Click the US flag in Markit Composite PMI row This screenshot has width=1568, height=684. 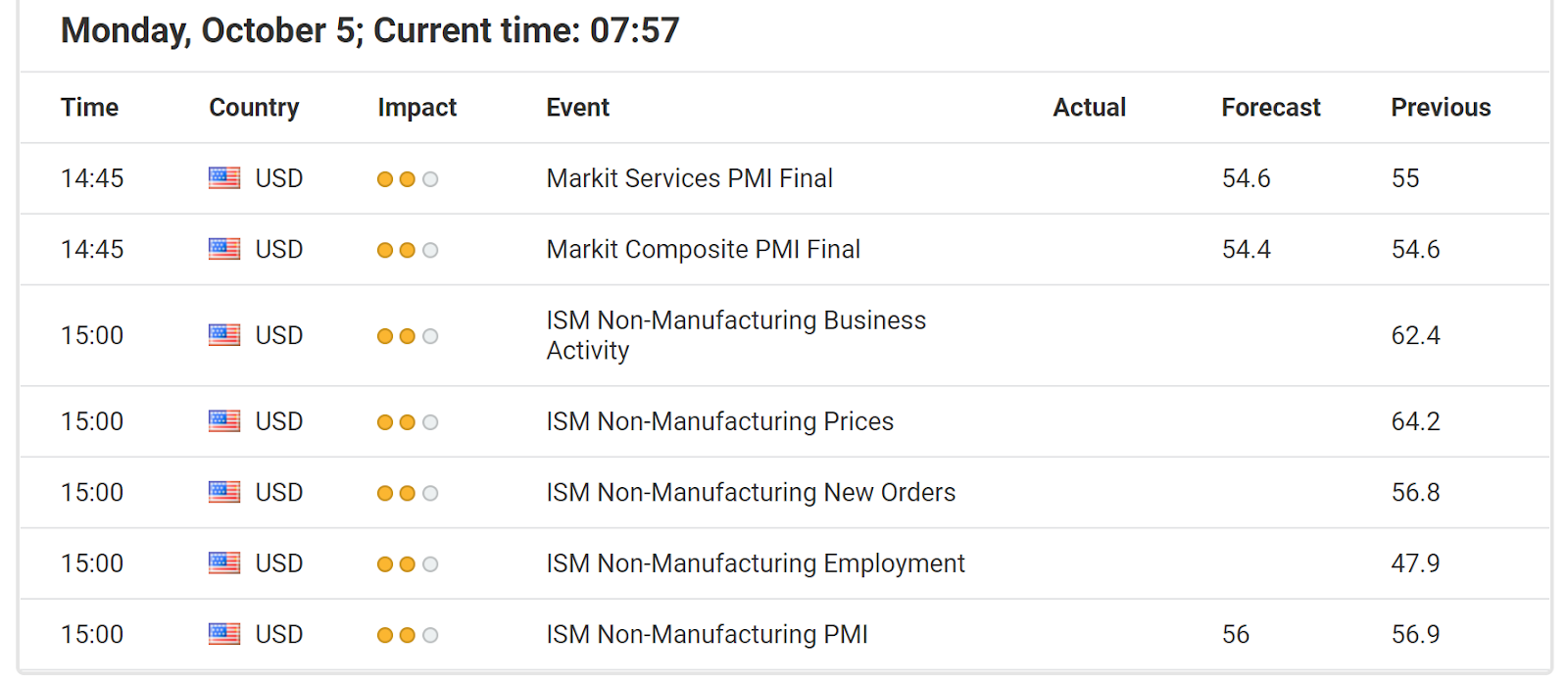click(224, 249)
